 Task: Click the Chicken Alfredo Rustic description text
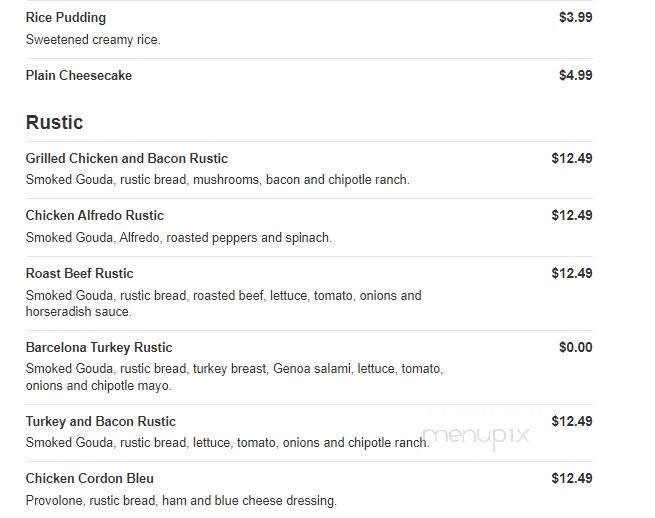(x=179, y=238)
